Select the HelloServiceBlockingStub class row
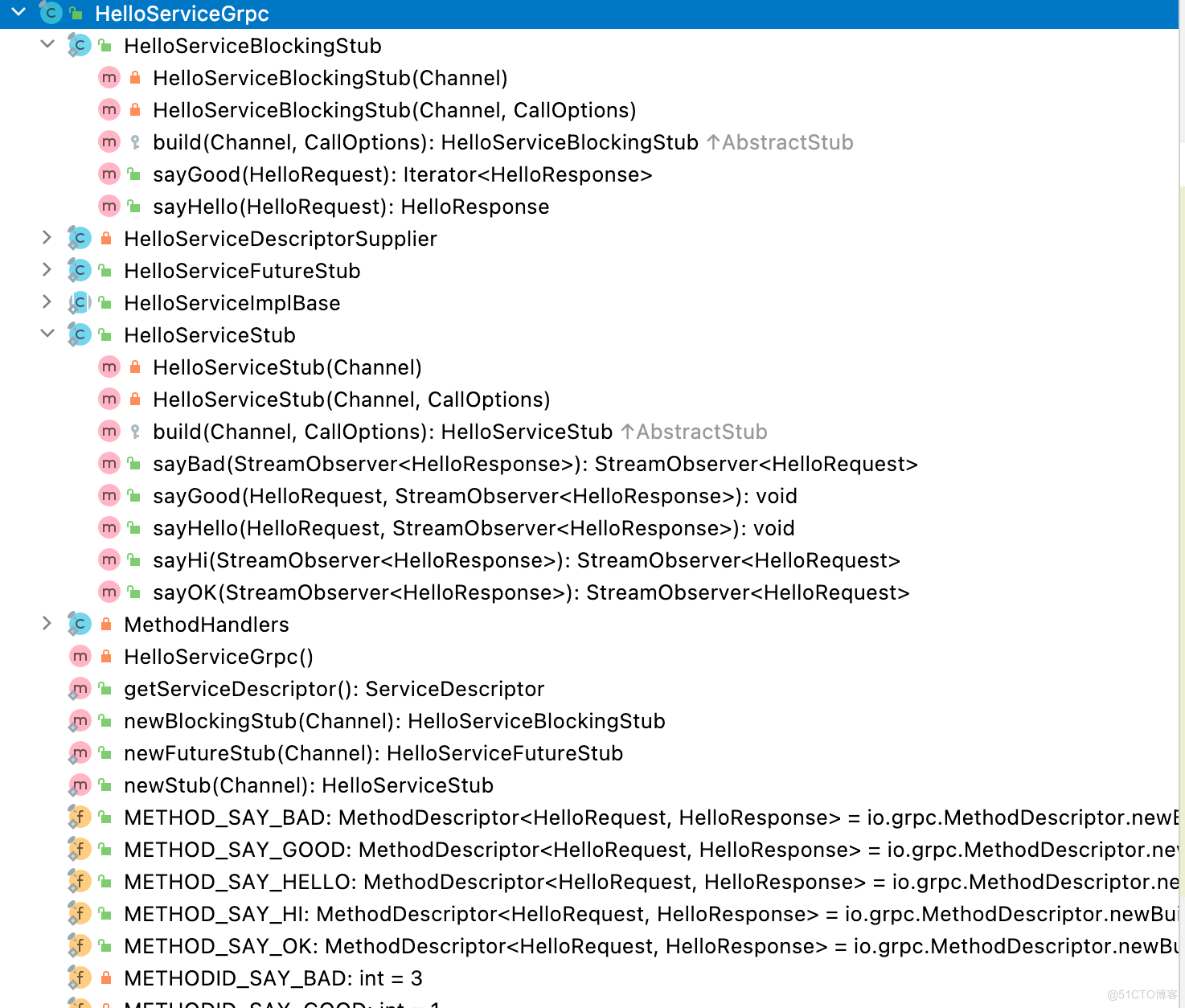This screenshot has width=1185, height=1008. point(589,45)
